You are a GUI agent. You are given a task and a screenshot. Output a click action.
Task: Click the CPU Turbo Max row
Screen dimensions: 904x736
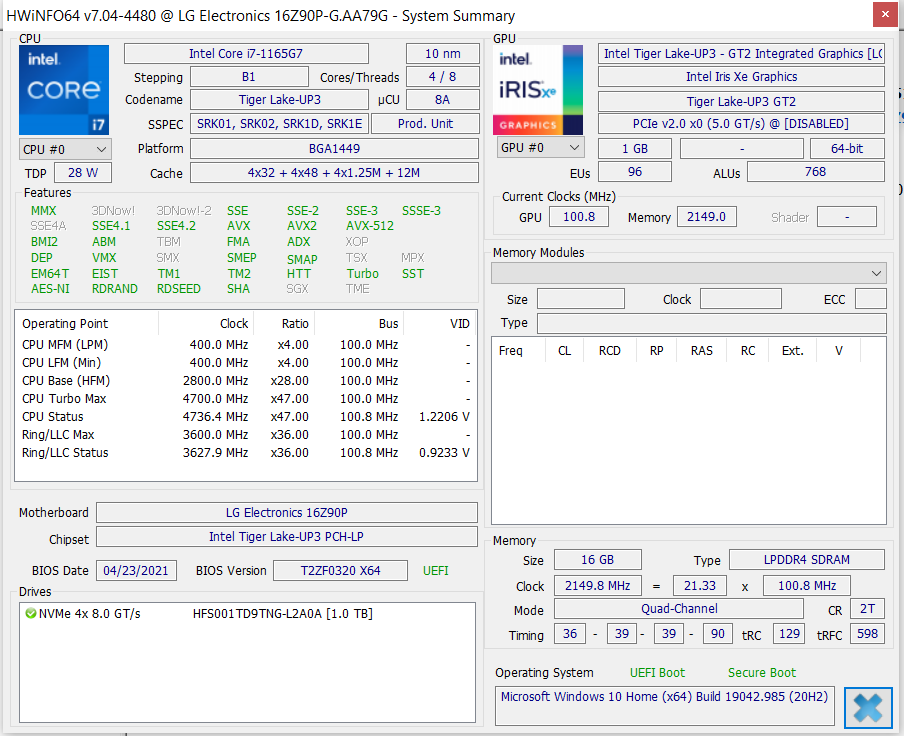tap(246, 399)
